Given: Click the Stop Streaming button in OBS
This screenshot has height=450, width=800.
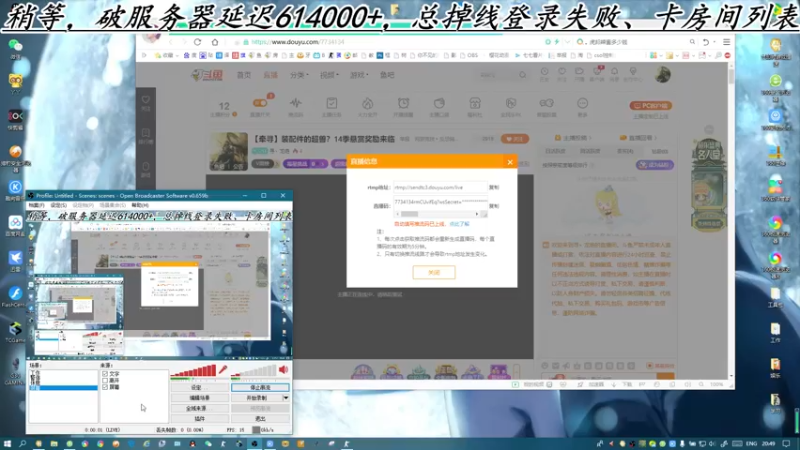Looking at the screenshot, I should (260, 388).
